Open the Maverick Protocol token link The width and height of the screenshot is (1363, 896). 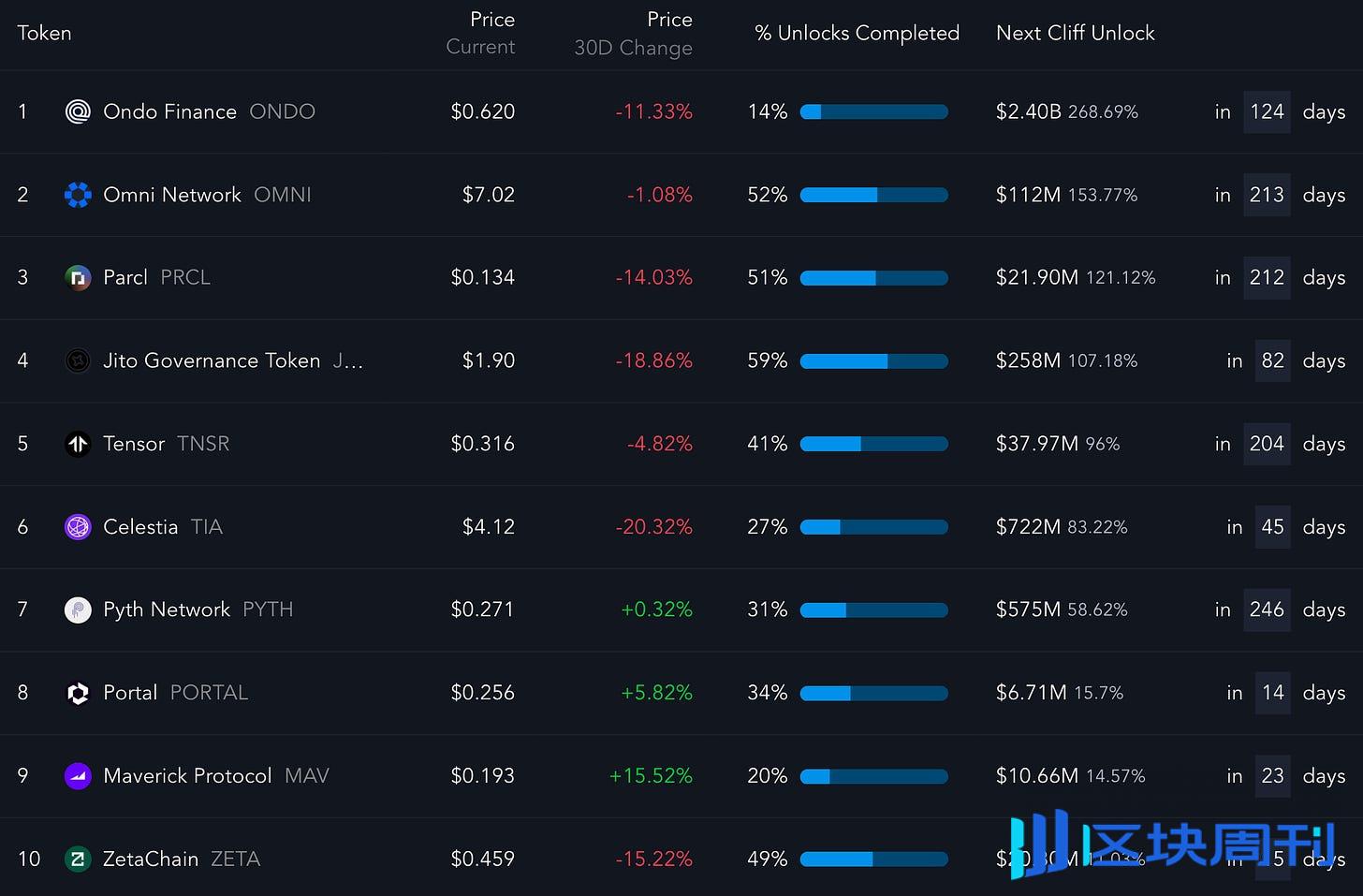216,776
